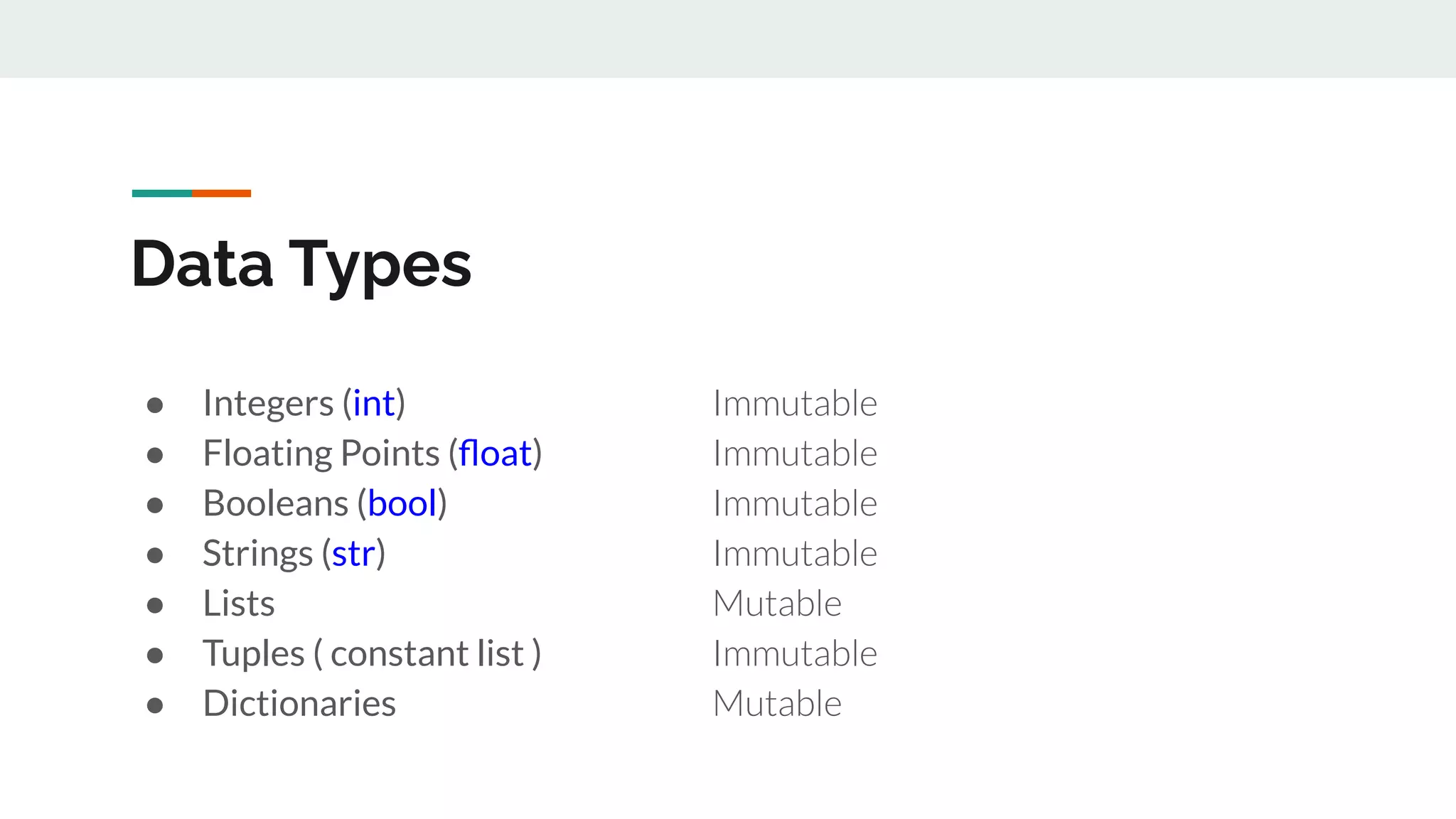Click the blue "int" link
Image resolution: width=1456 pixels, height=819 pixels.
pos(374,404)
